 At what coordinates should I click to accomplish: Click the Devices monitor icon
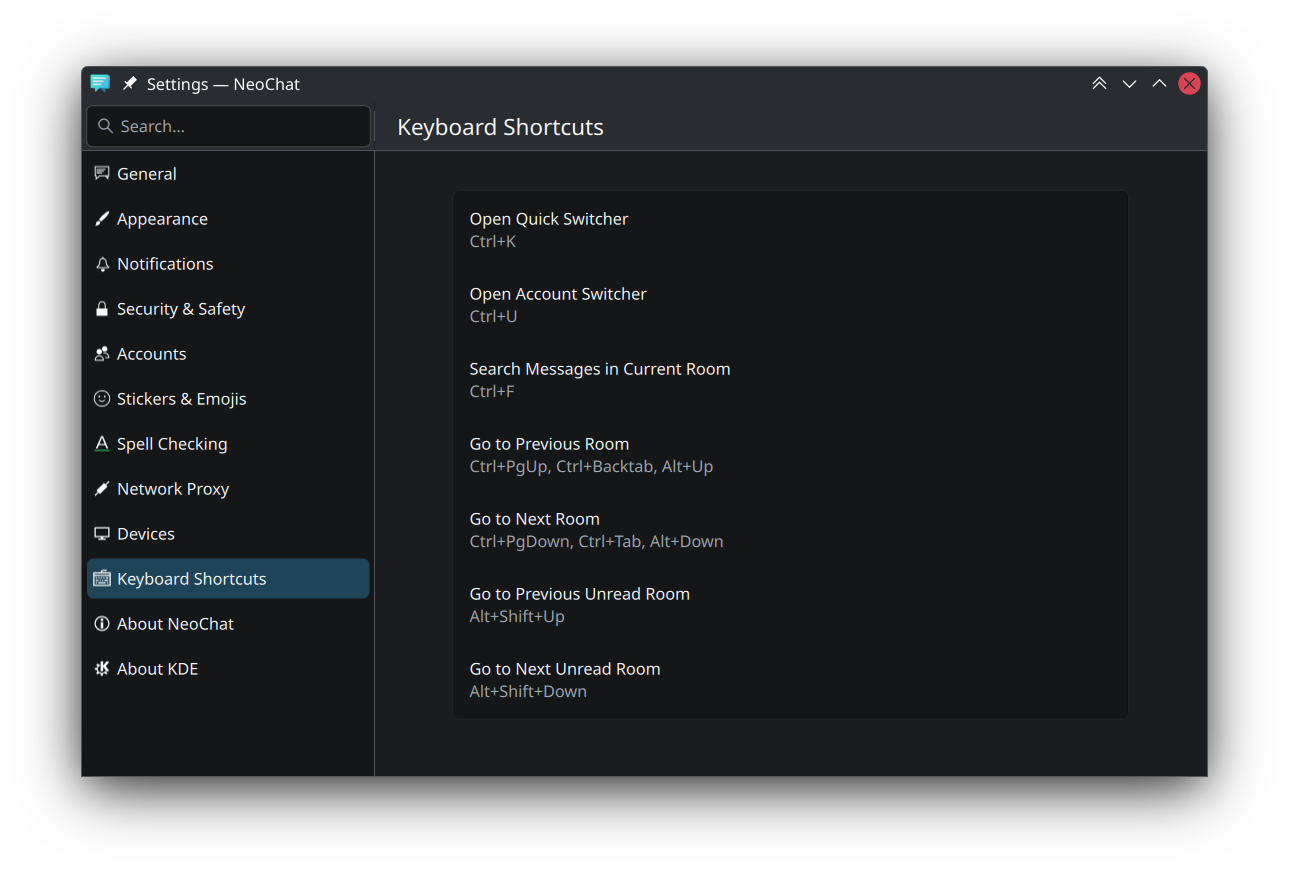(102, 534)
